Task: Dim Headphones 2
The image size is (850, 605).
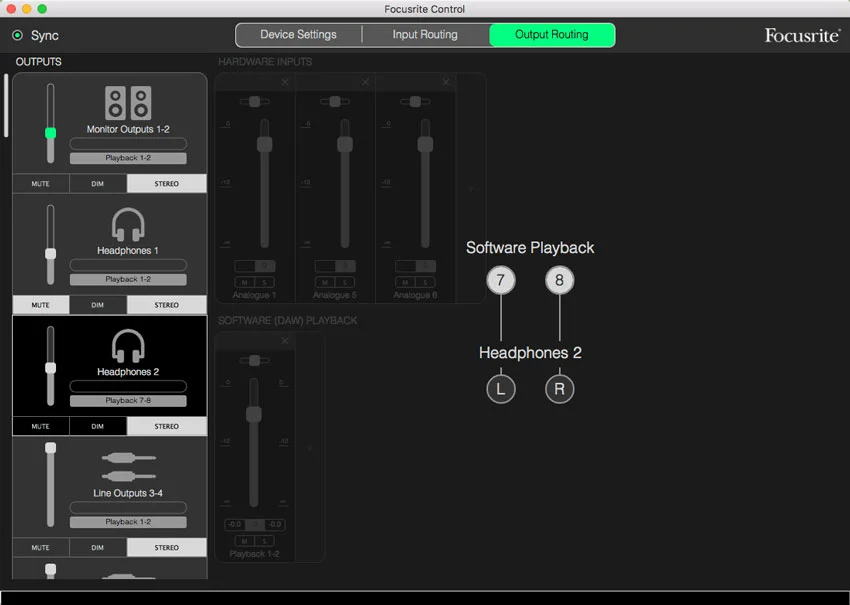Action: tap(98, 427)
